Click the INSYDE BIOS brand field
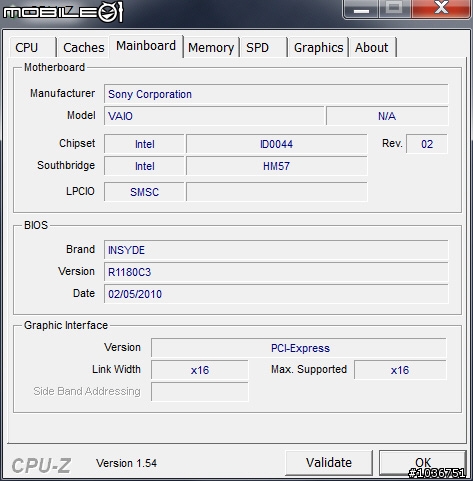Image resolution: width=473 pixels, height=481 pixels. (x=276, y=250)
